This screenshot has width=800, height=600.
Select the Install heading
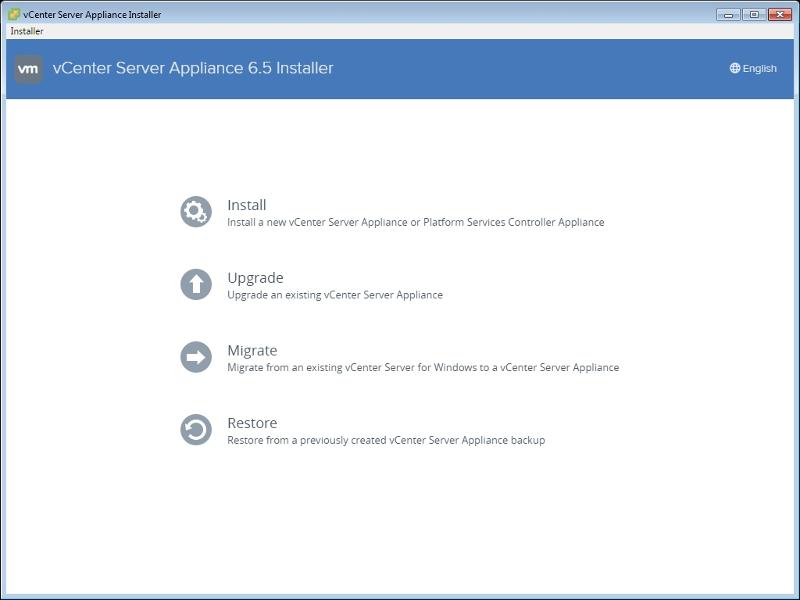(x=246, y=205)
